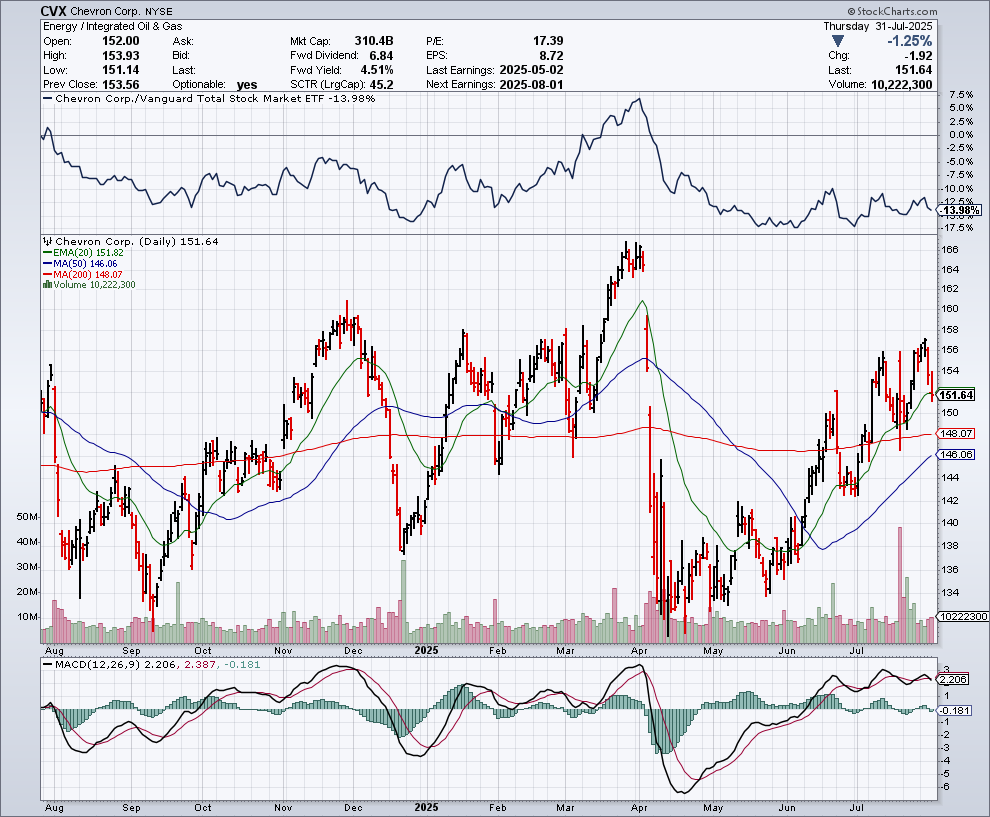This screenshot has height=817, width=990.
Task: Click the Energy / Integrated Oil & Gas label
Action: coord(112,26)
